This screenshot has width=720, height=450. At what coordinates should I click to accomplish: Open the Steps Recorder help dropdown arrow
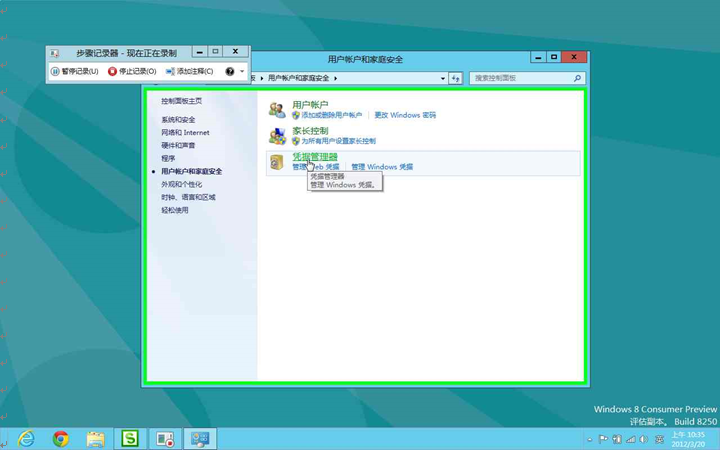click(241, 72)
